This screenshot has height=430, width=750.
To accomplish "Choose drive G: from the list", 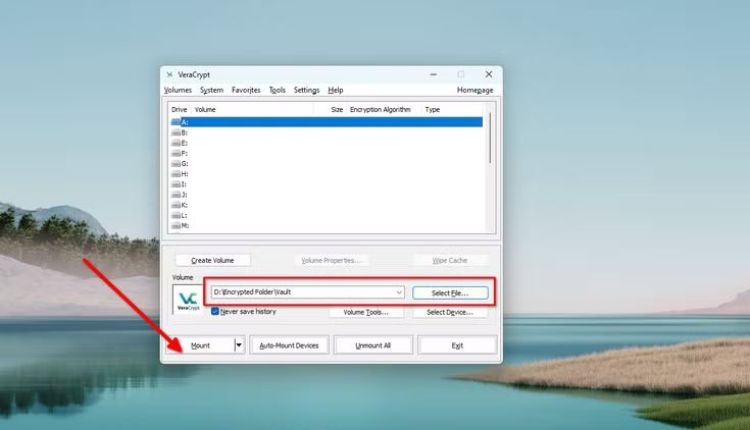I will (x=185, y=163).
